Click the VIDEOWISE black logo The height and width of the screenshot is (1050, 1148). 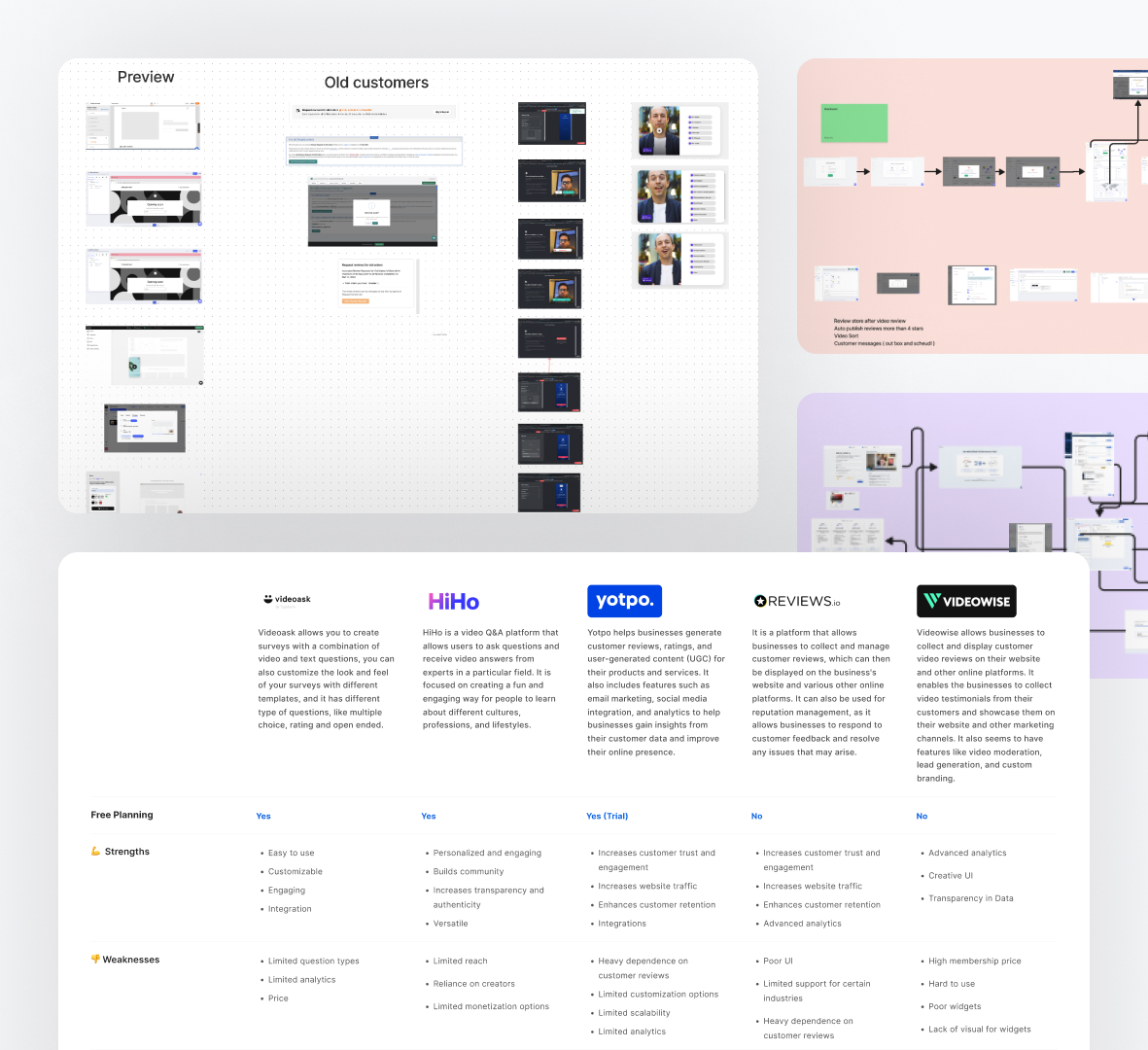(966, 601)
